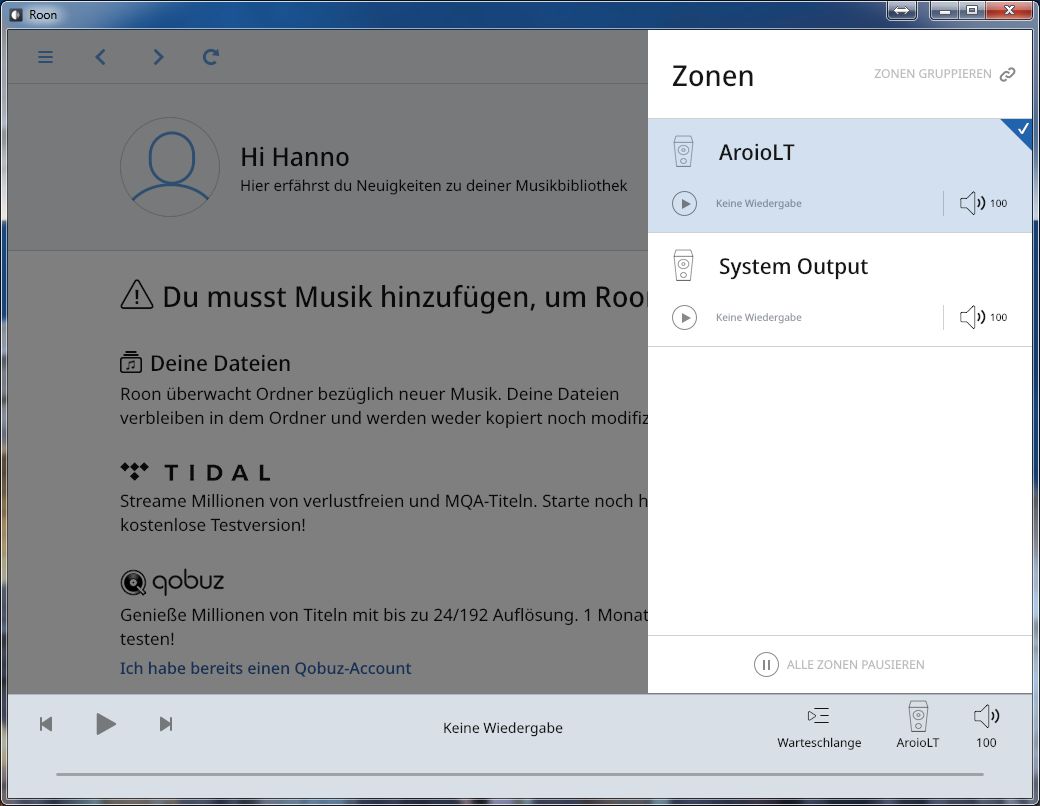
Task: Open AroioLT zone volume speaker icon
Action: coord(972,203)
